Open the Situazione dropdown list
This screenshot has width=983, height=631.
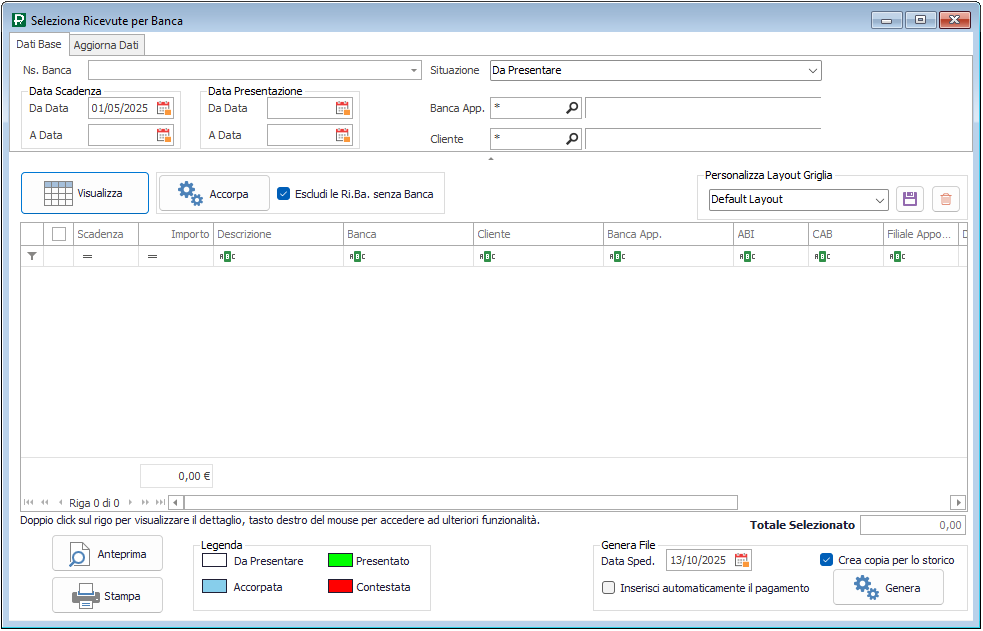click(812, 71)
